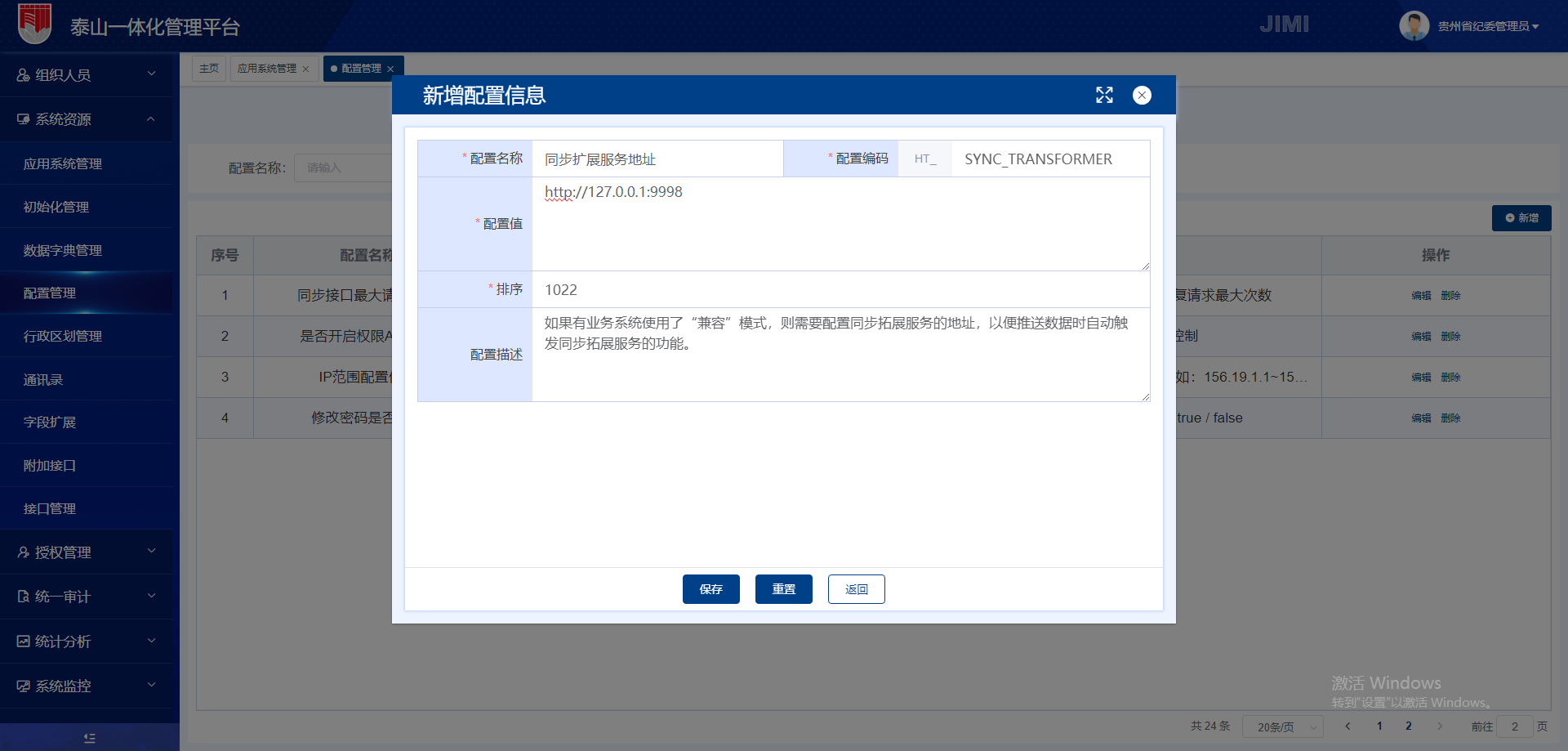The width and height of the screenshot is (1568, 751).
Task: Open the 贵州省纪委管理员 account dropdown
Action: 1488,26
